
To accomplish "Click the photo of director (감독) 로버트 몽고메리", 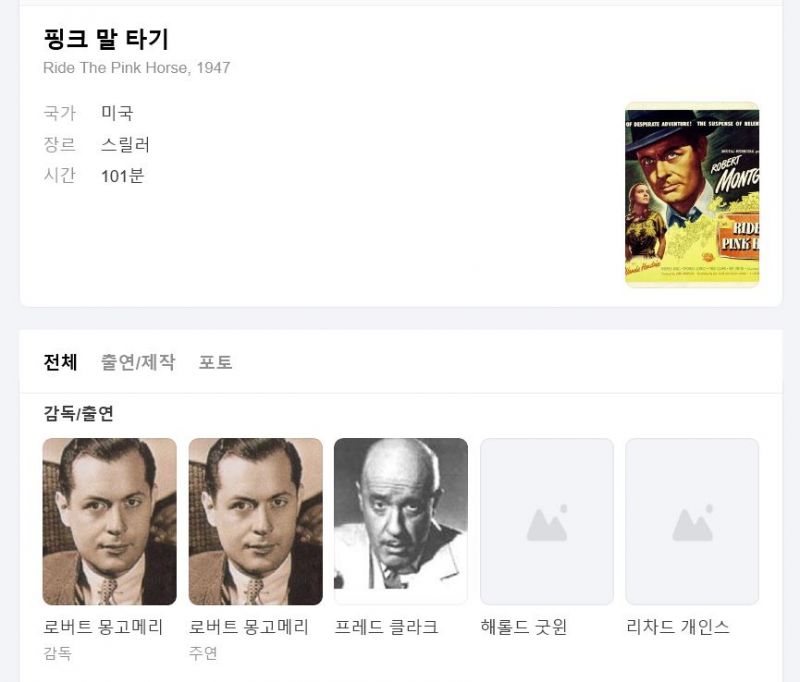I will (x=110, y=521).
